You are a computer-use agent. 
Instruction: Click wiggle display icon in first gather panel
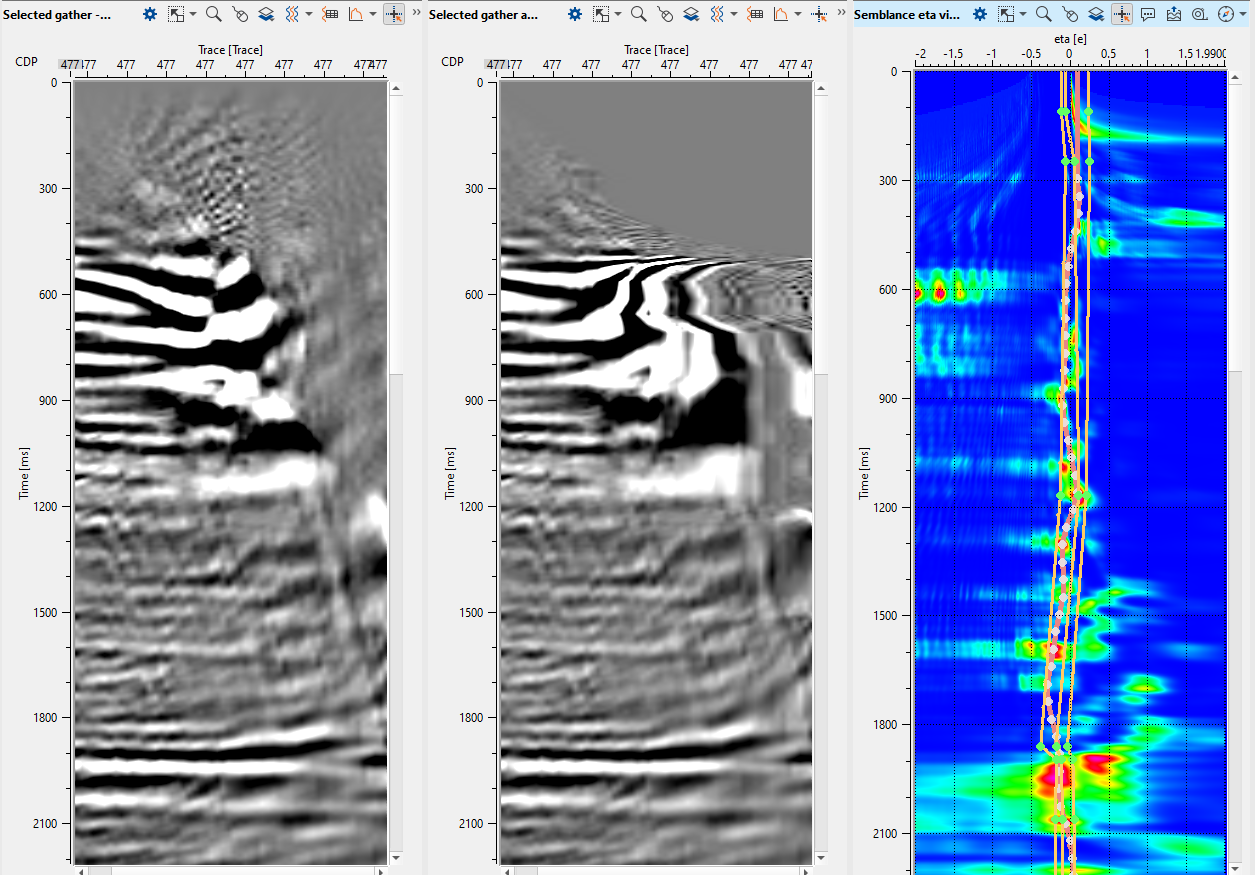pyautogui.click(x=292, y=14)
